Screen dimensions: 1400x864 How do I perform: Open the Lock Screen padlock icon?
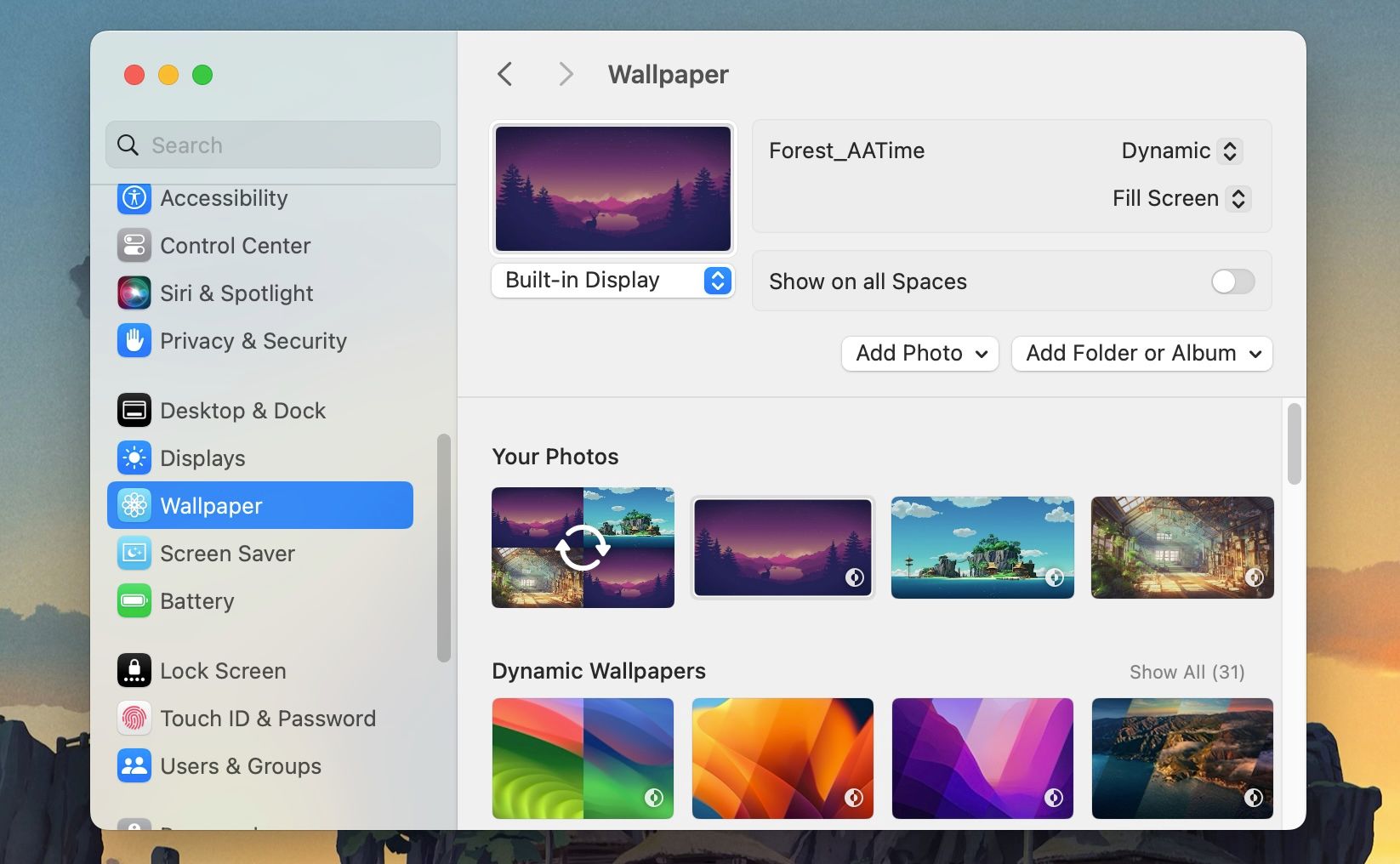pyautogui.click(x=134, y=670)
